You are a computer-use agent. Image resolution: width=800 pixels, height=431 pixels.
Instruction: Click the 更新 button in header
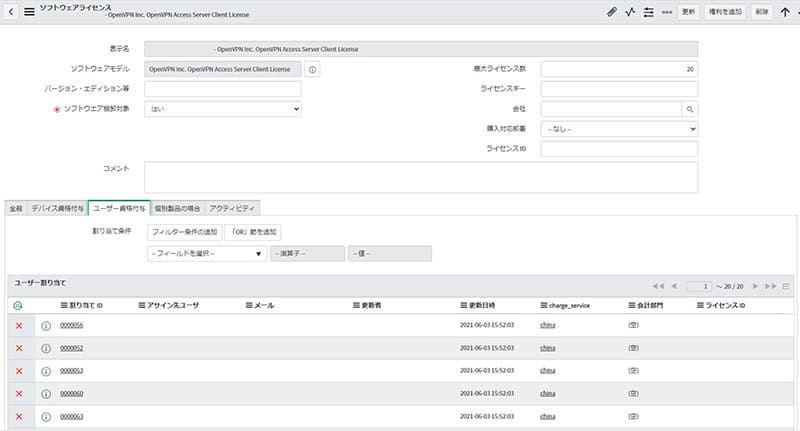pyautogui.click(x=688, y=12)
